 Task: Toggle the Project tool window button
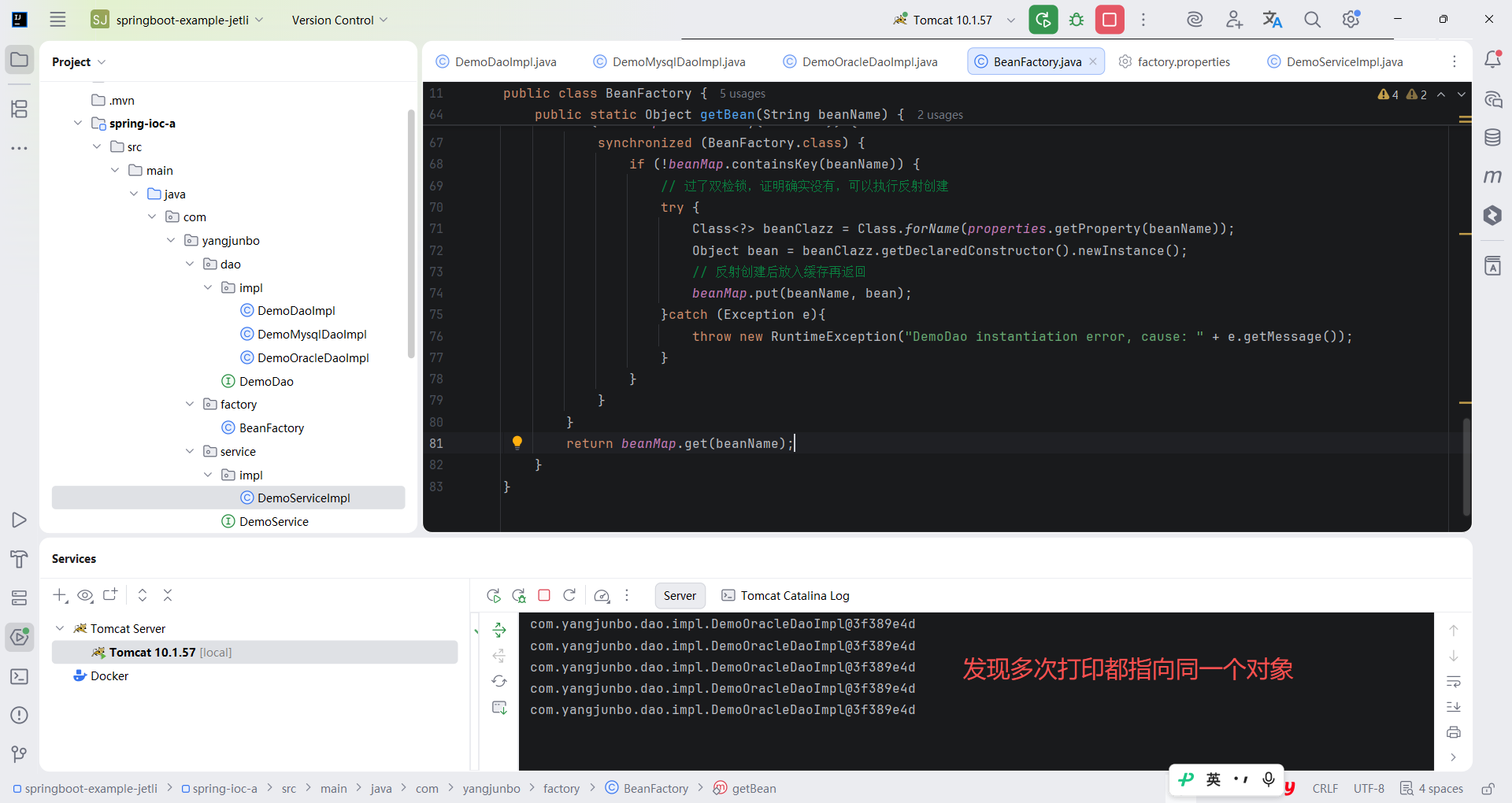click(x=20, y=60)
